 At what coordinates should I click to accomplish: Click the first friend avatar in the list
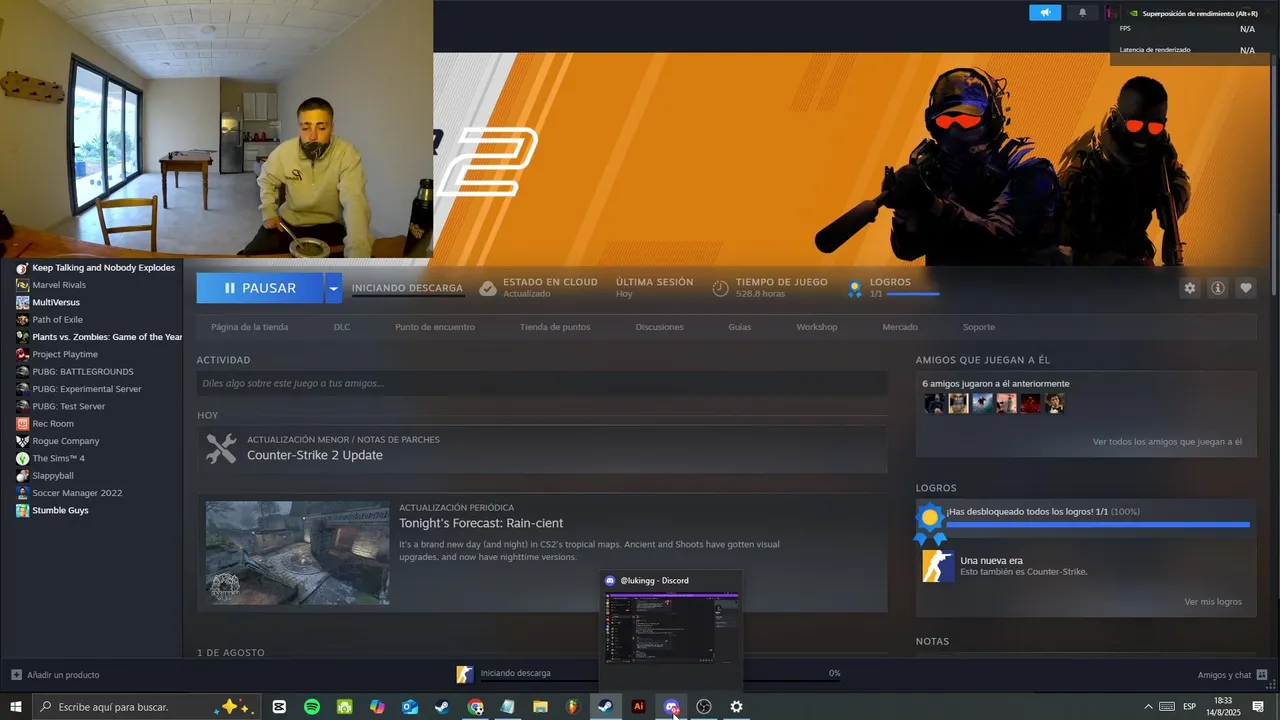tap(934, 403)
